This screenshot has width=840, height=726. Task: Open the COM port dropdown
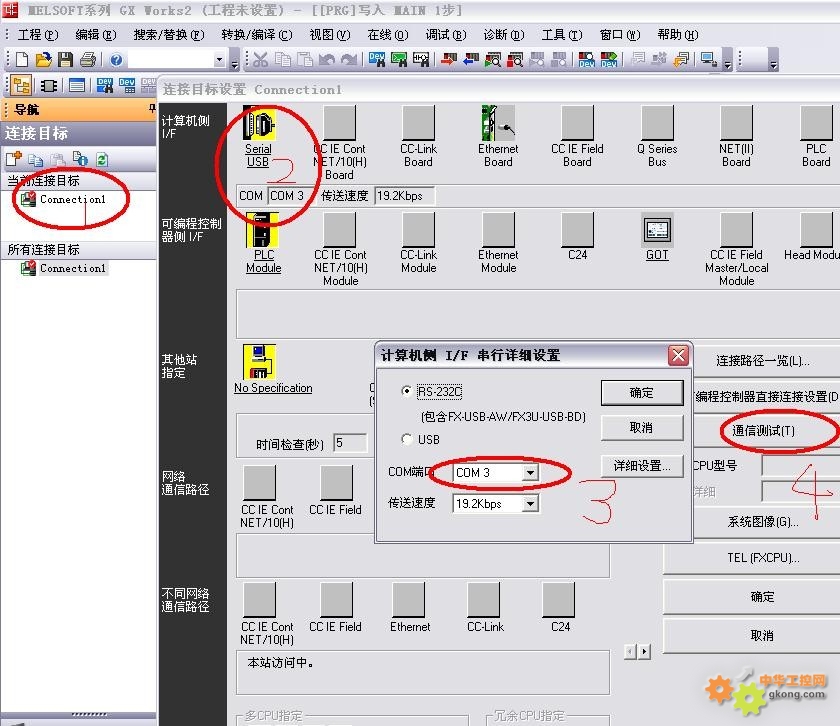click(x=530, y=473)
